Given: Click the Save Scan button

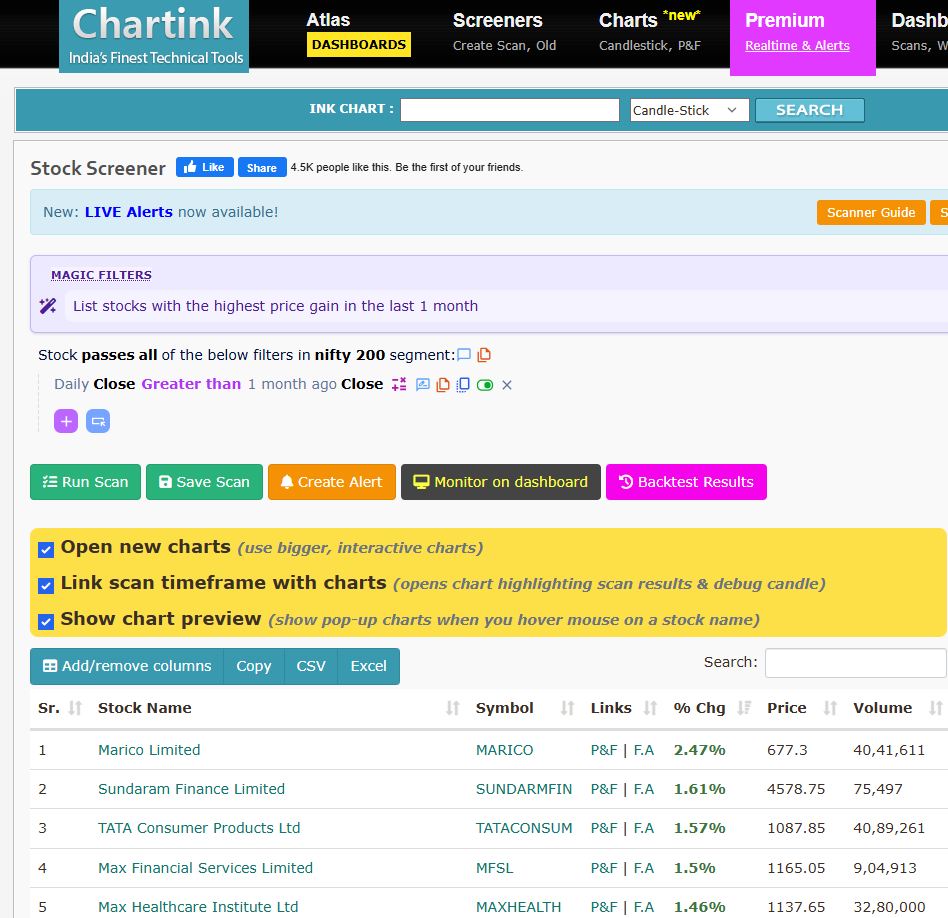Looking at the screenshot, I should pyautogui.click(x=204, y=482).
